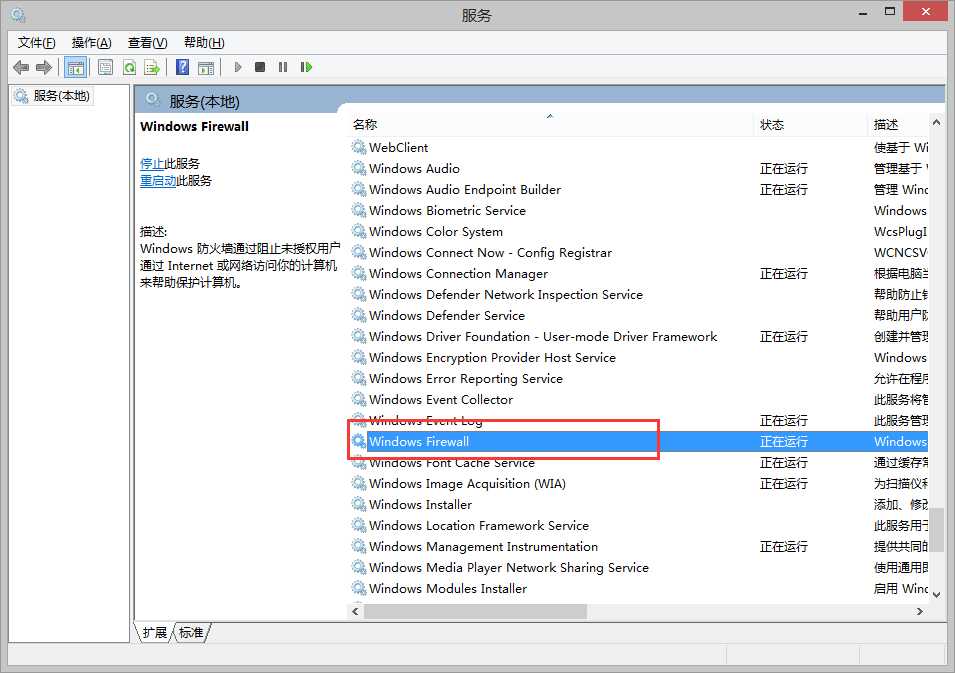Click the Refresh toolbar icon
The width and height of the screenshot is (955, 673).
click(x=129, y=67)
